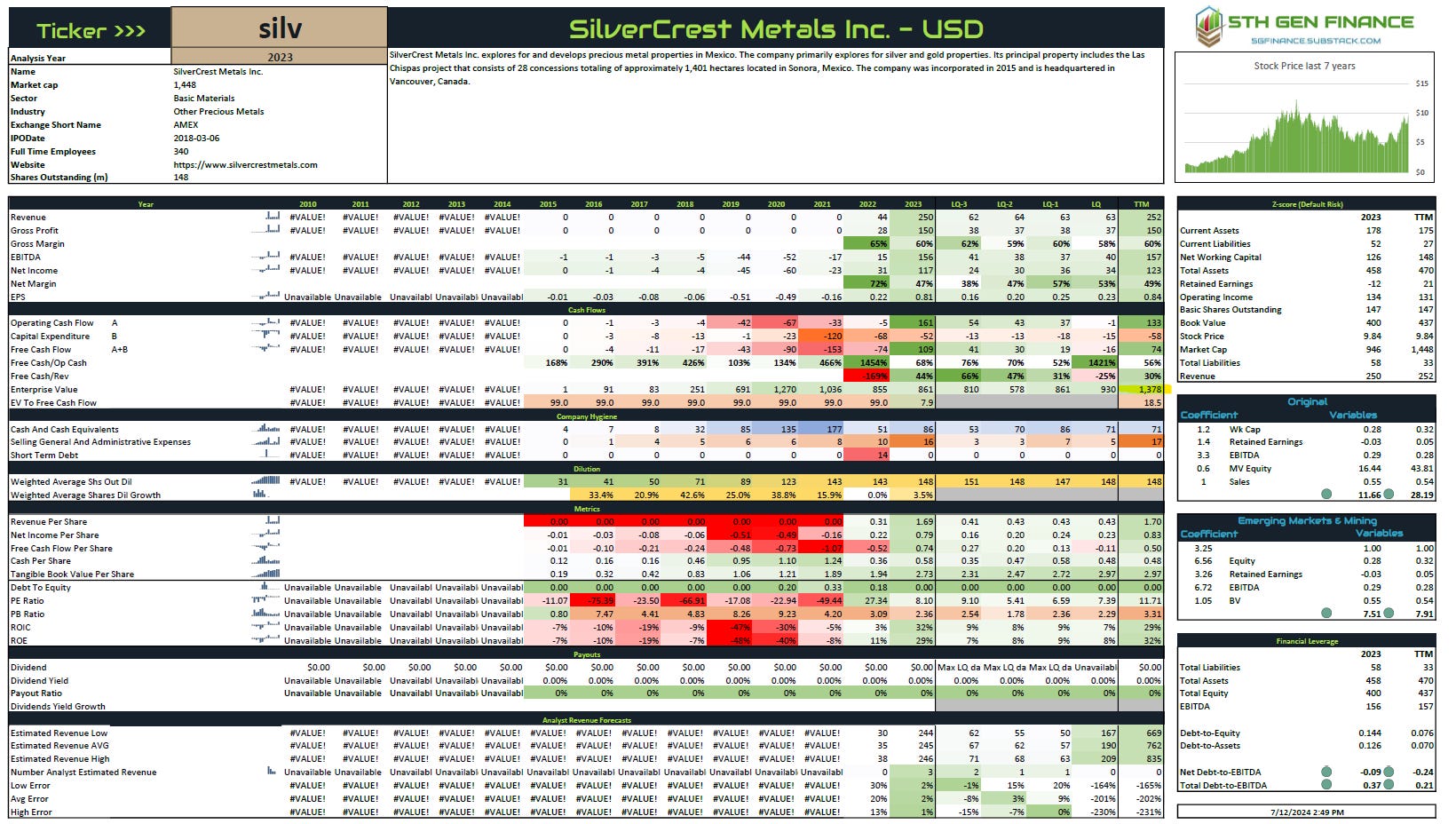The width and height of the screenshot is (1456, 824).
Task: Select the Market cap value 1,448 under Name
Action: click(x=185, y=85)
